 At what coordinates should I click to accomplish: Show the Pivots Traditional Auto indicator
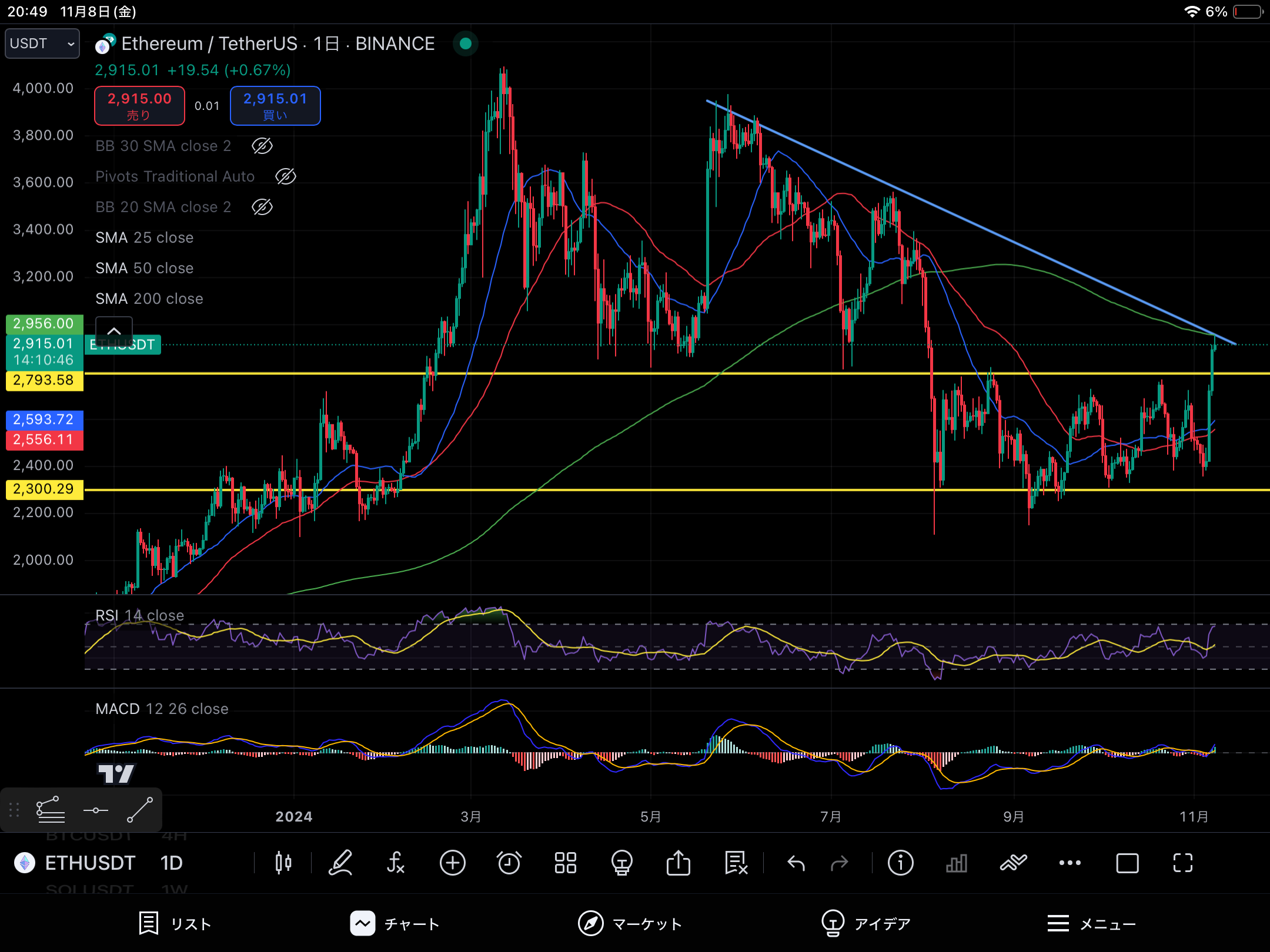click(x=286, y=176)
